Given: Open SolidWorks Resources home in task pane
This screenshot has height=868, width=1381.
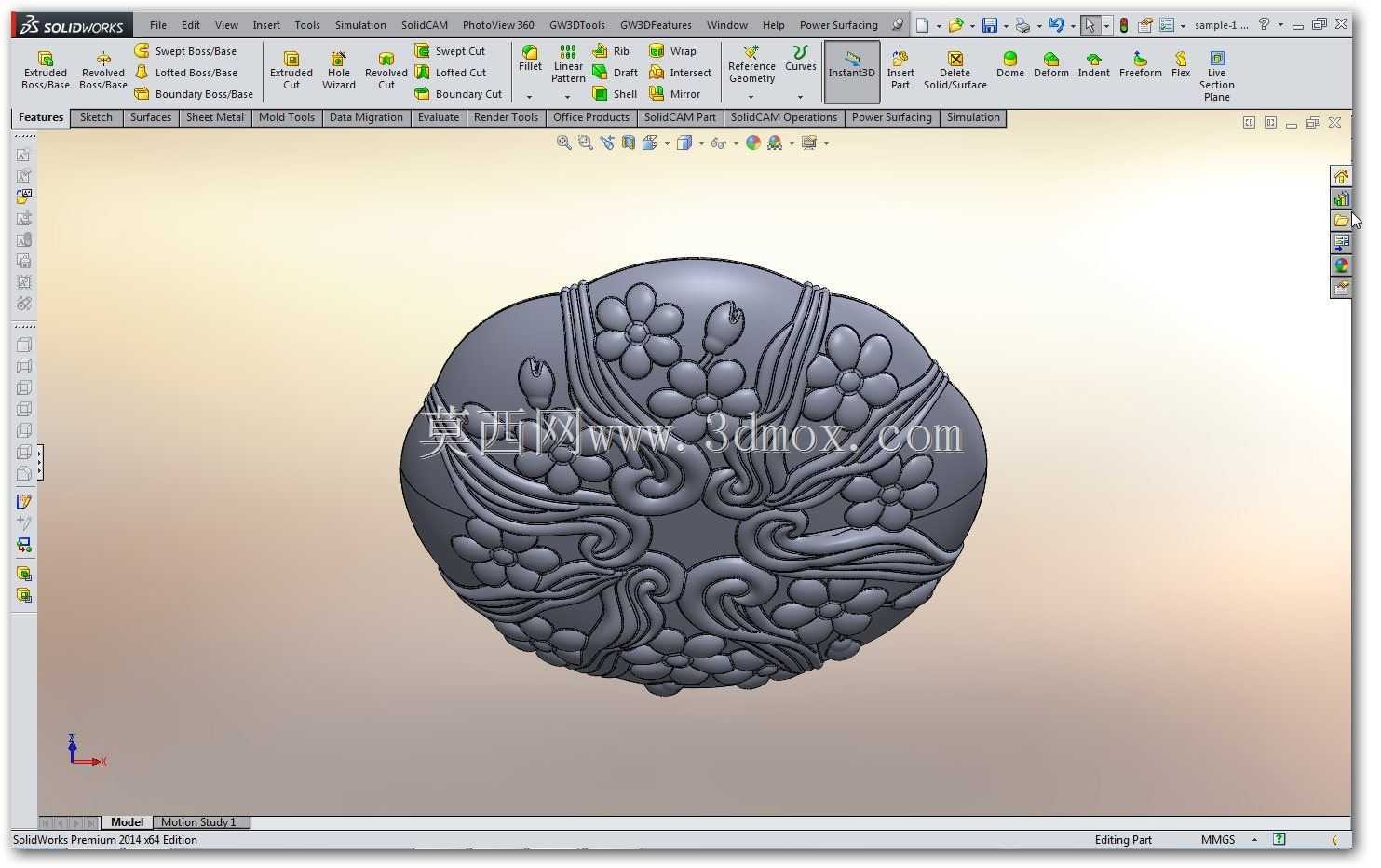Looking at the screenshot, I should tap(1341, 176).
